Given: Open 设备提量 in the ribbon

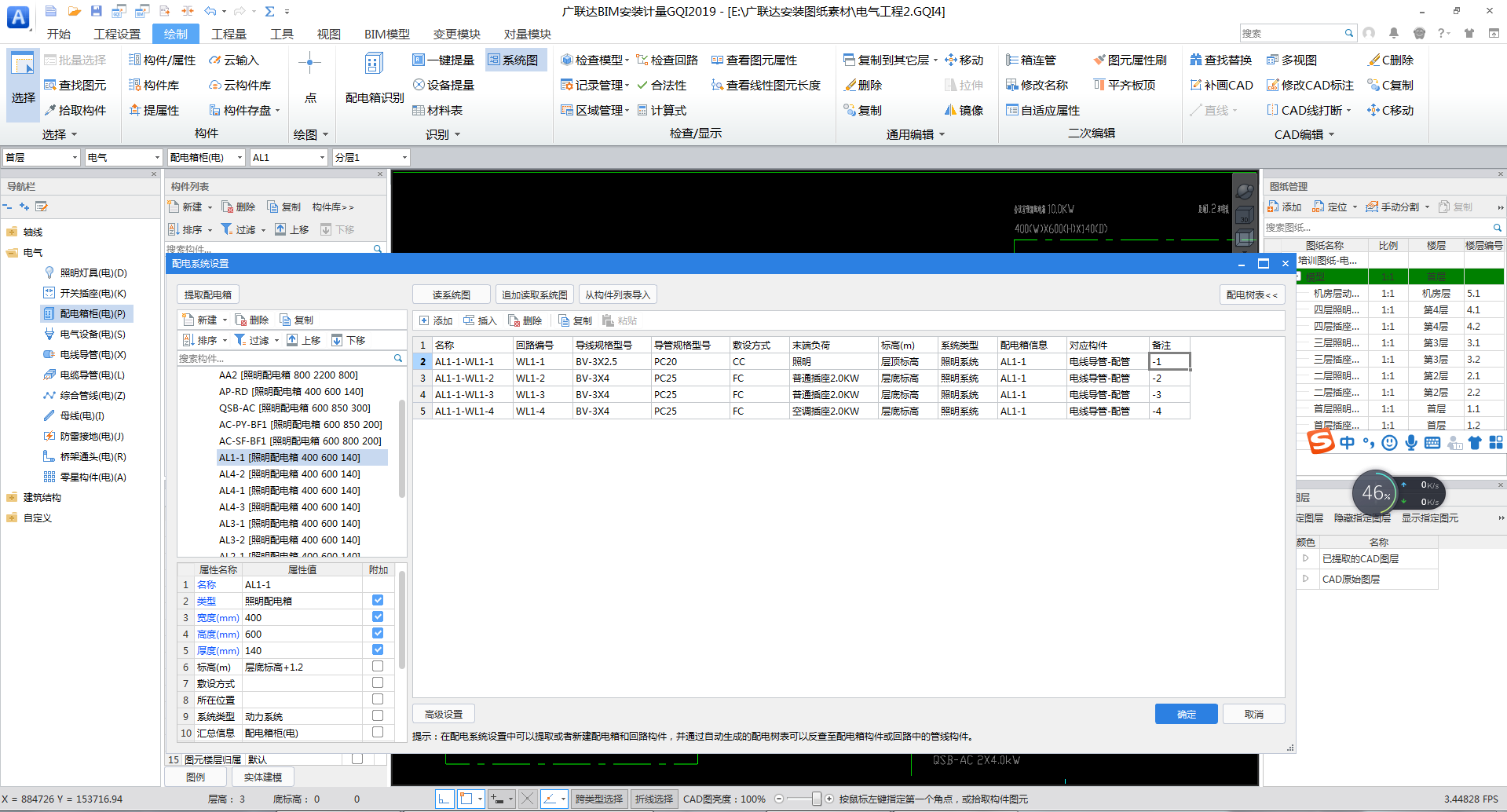Looking at the screenshot, I should [x=443, y=85].
